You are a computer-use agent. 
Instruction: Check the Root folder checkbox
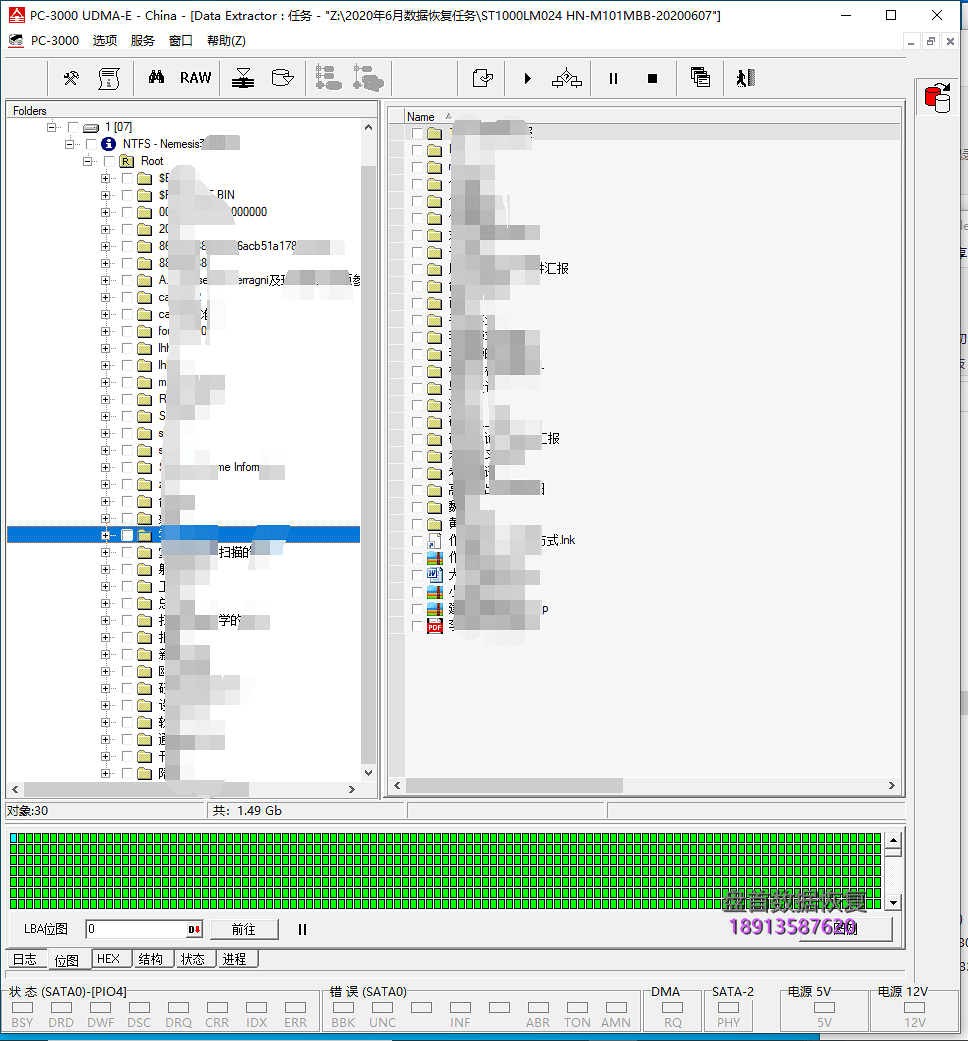pyautogui.click(x=109, y=161)
